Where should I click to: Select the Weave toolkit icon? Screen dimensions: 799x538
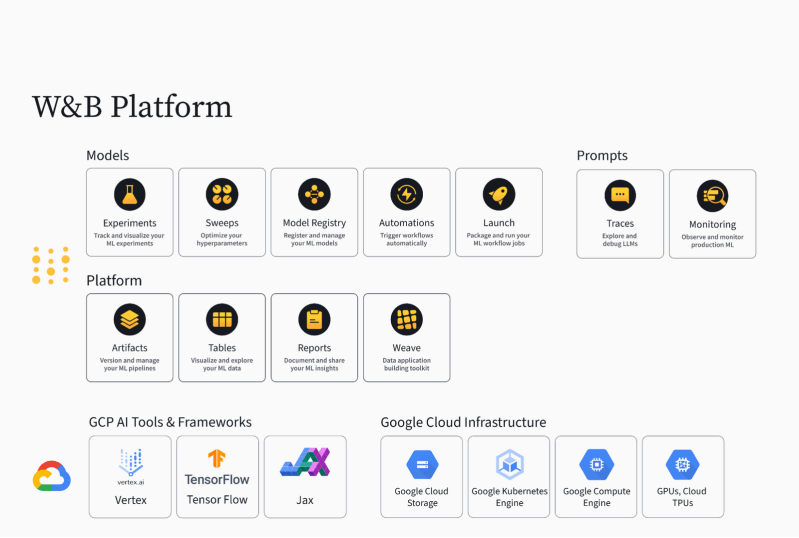pos(406,319)
